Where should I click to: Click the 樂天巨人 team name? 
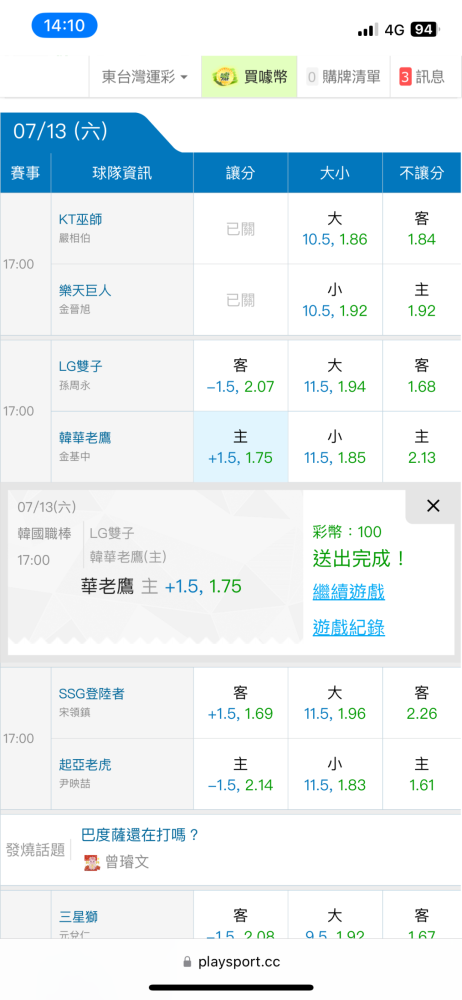(x=85, y=291)
